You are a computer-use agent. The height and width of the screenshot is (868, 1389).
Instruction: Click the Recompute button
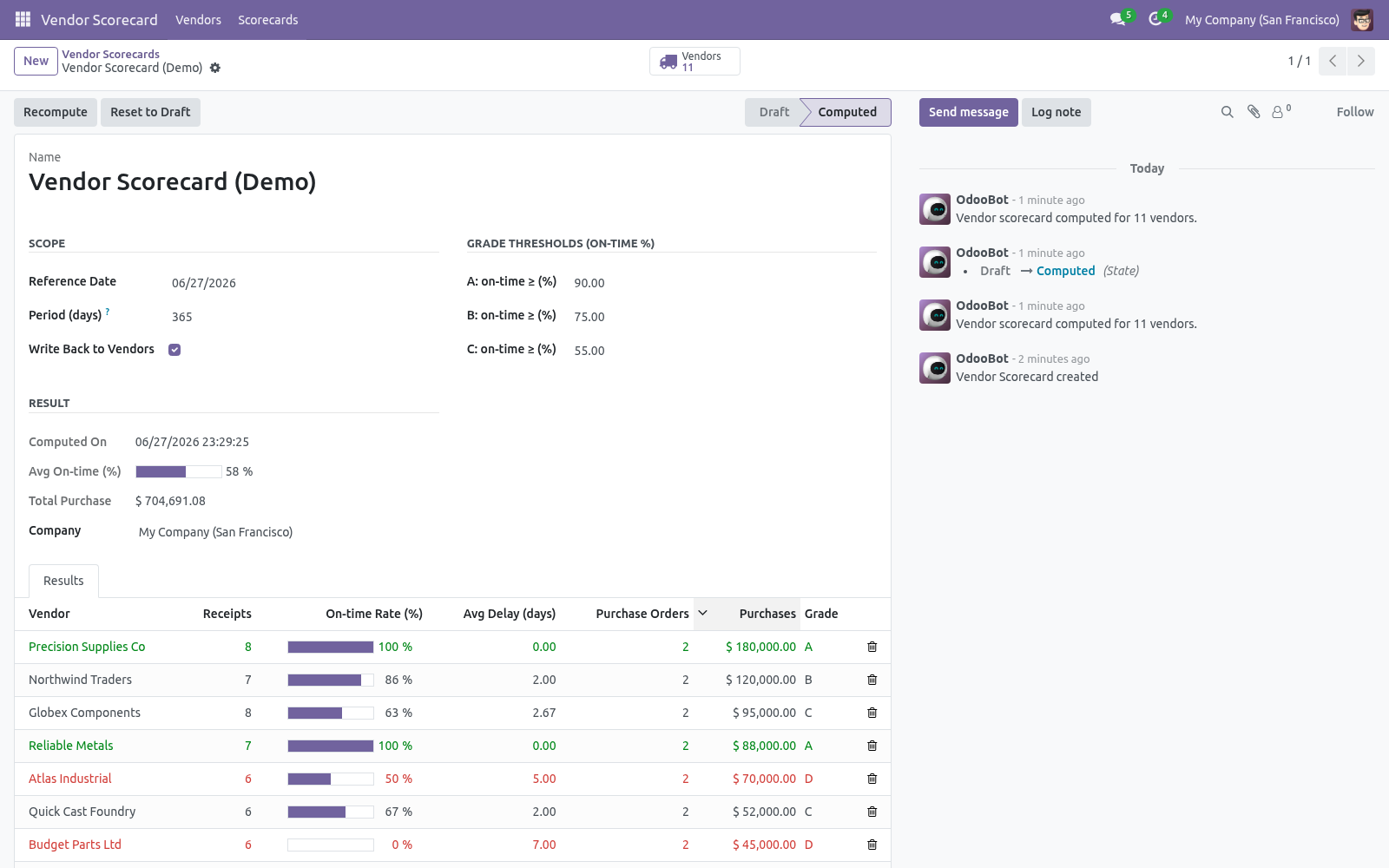(x=56, y=112)
